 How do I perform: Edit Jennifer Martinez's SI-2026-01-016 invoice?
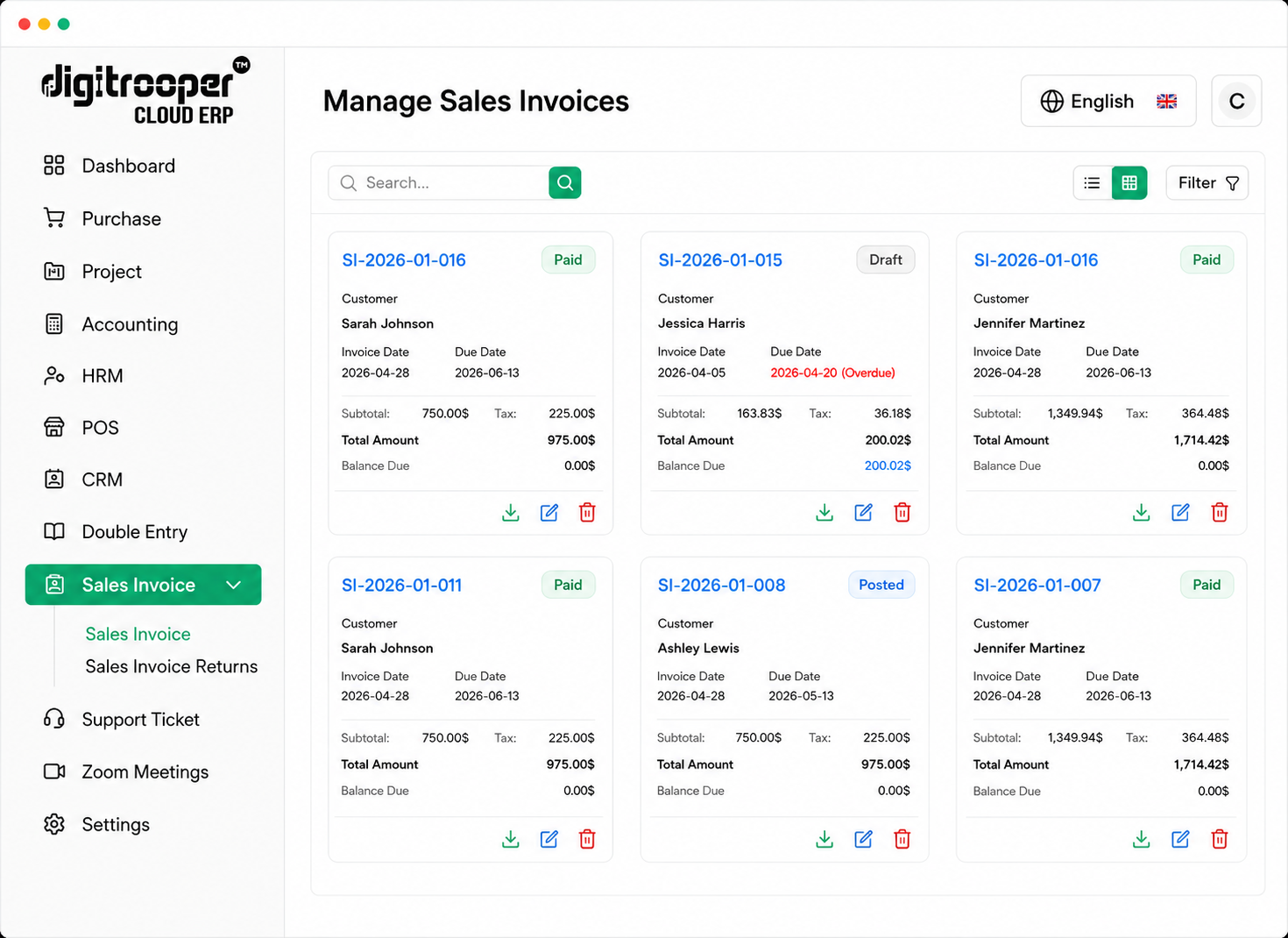[1180, 512]
